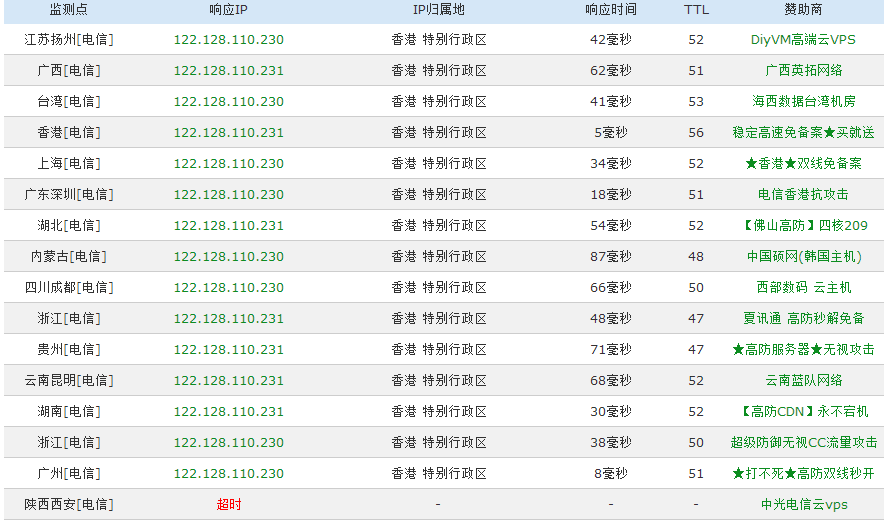The width and height of the screenshot is (889, 523).
Task: Open the DiyVM高端云VPS sponsor link
Action: coord(803,40)
